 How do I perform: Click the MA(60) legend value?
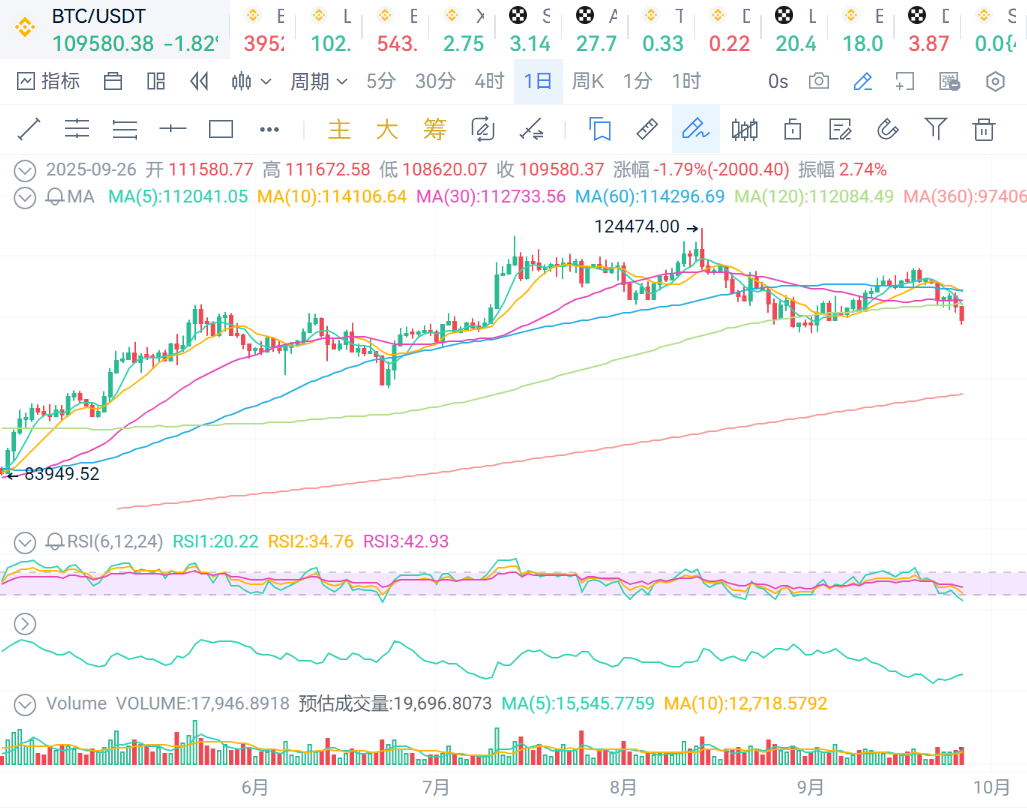(x=650, y=196)
